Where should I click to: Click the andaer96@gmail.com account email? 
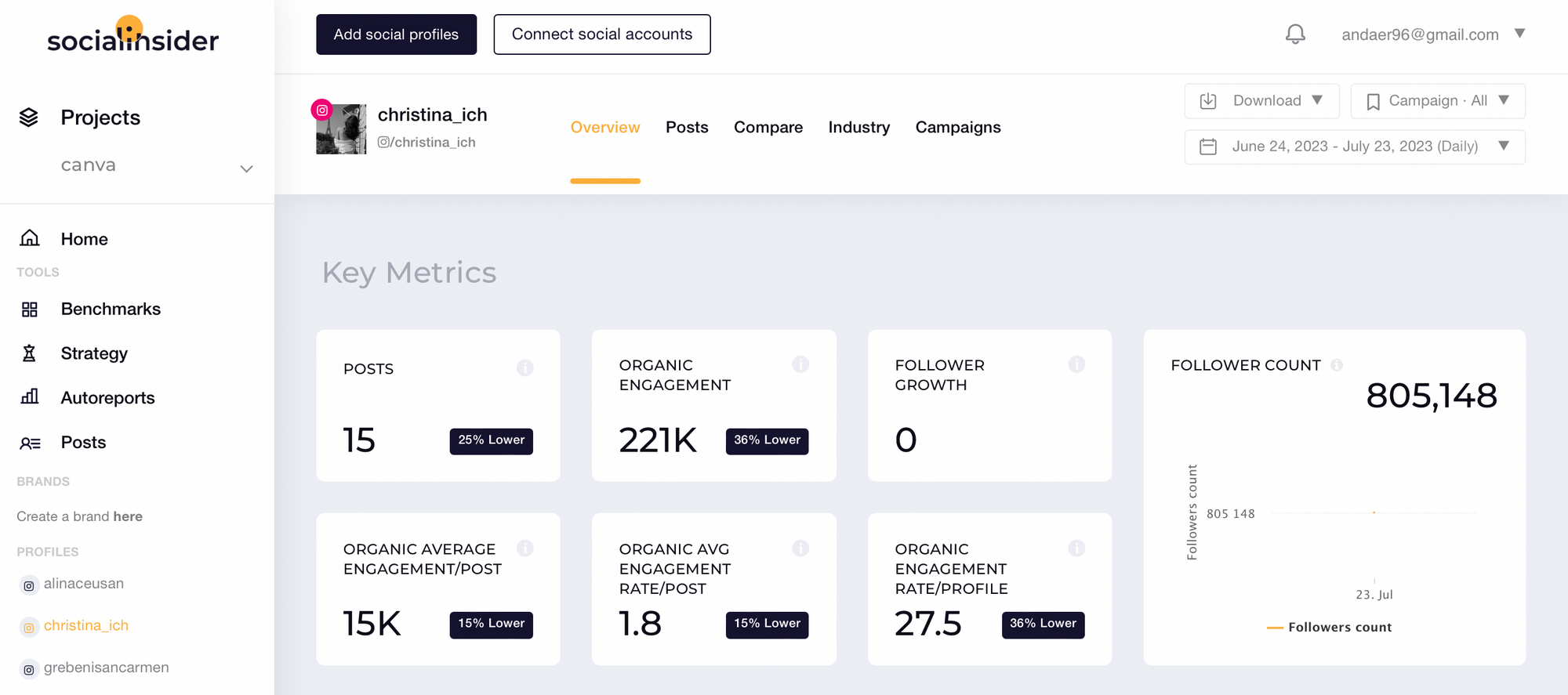click(x=1420, y=34)
